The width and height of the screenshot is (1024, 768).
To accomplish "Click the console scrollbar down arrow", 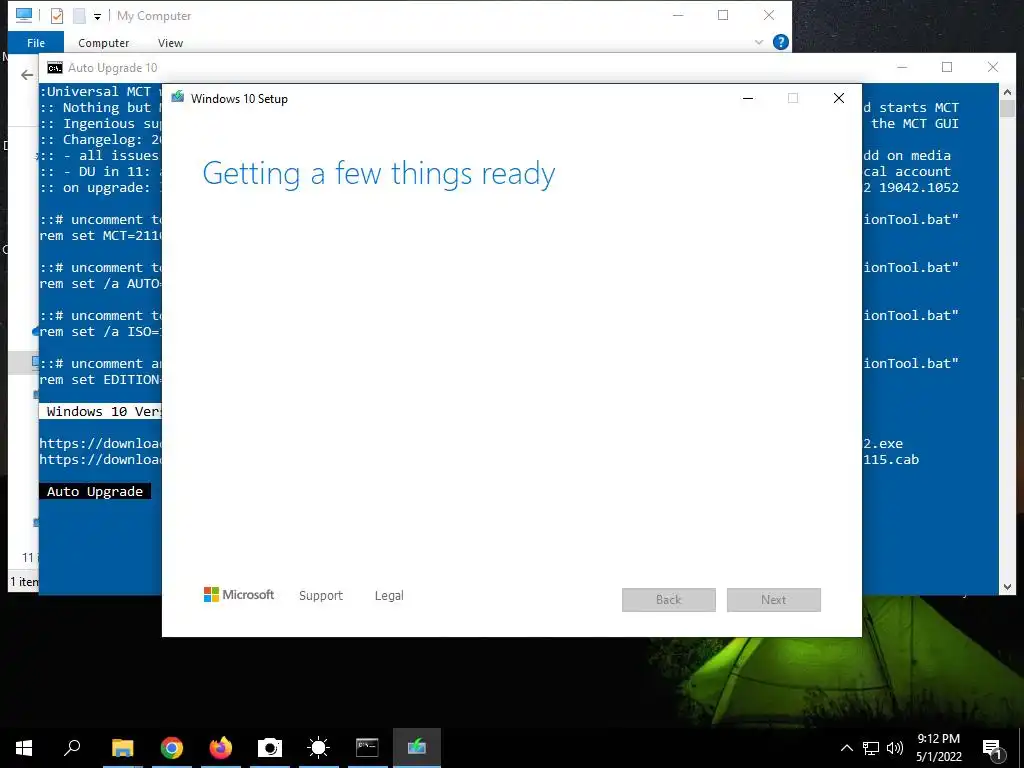I will pyautogui.click(x=1007, y=586).
